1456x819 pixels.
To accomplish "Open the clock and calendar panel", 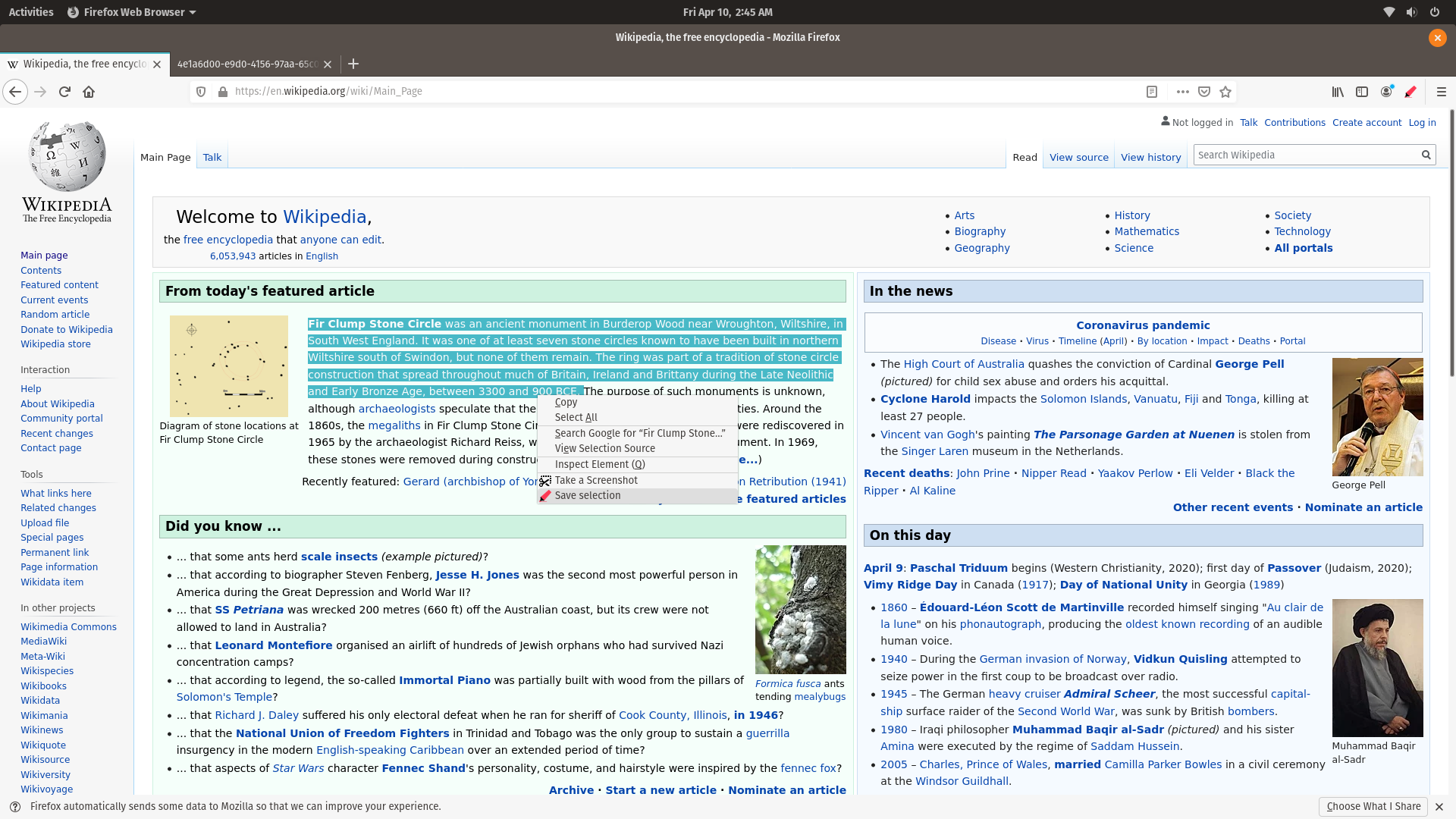I will (x=727, y=12).
